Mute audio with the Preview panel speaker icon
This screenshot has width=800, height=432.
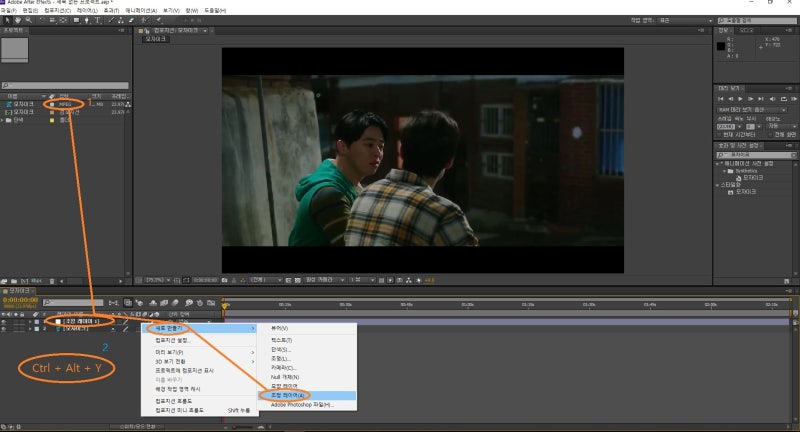772,99
